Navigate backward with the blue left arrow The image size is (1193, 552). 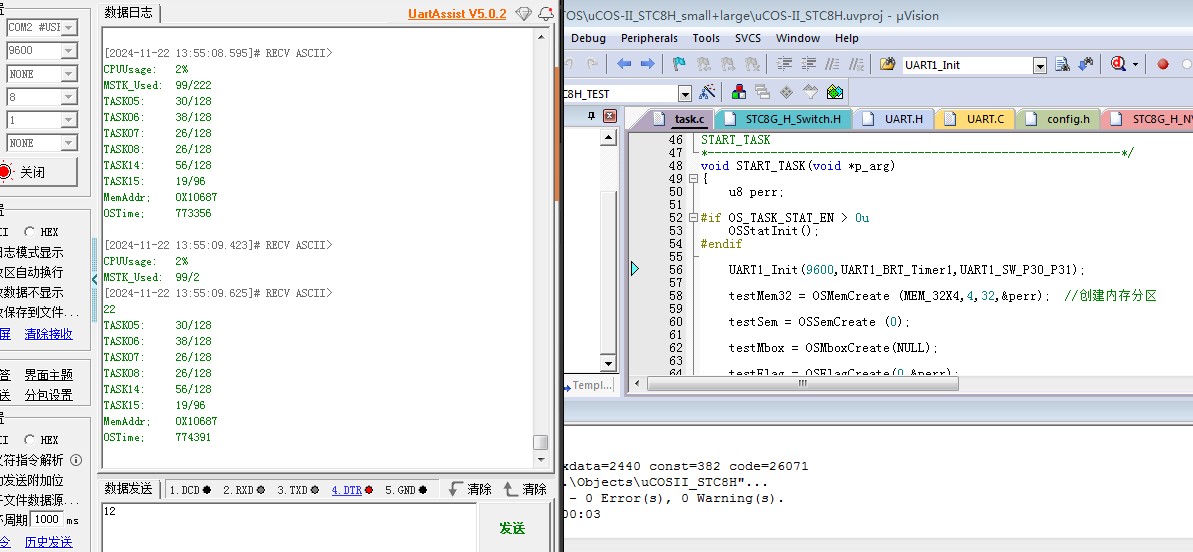tap(624, 65)
